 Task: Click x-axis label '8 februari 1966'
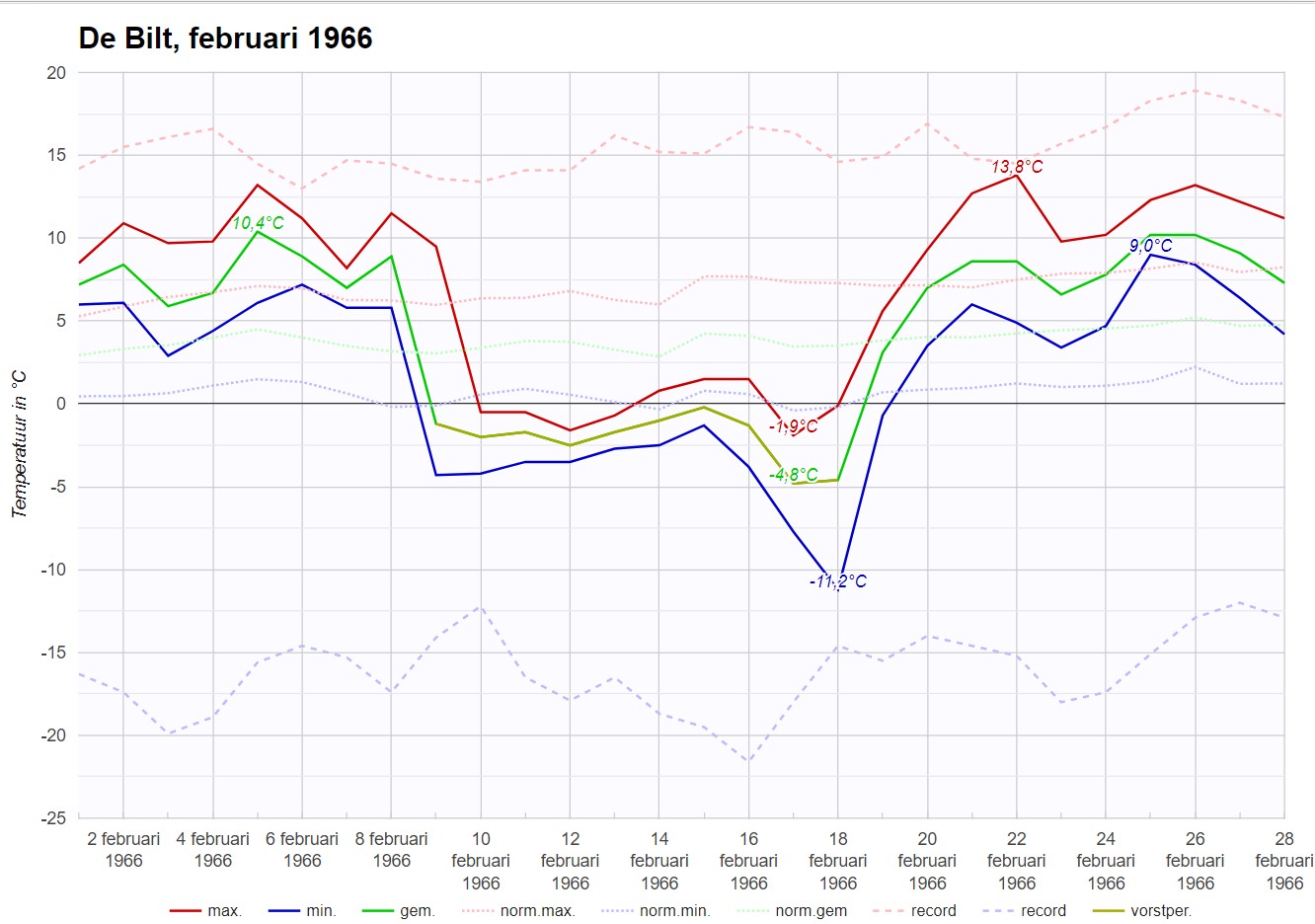pos(392,850)
